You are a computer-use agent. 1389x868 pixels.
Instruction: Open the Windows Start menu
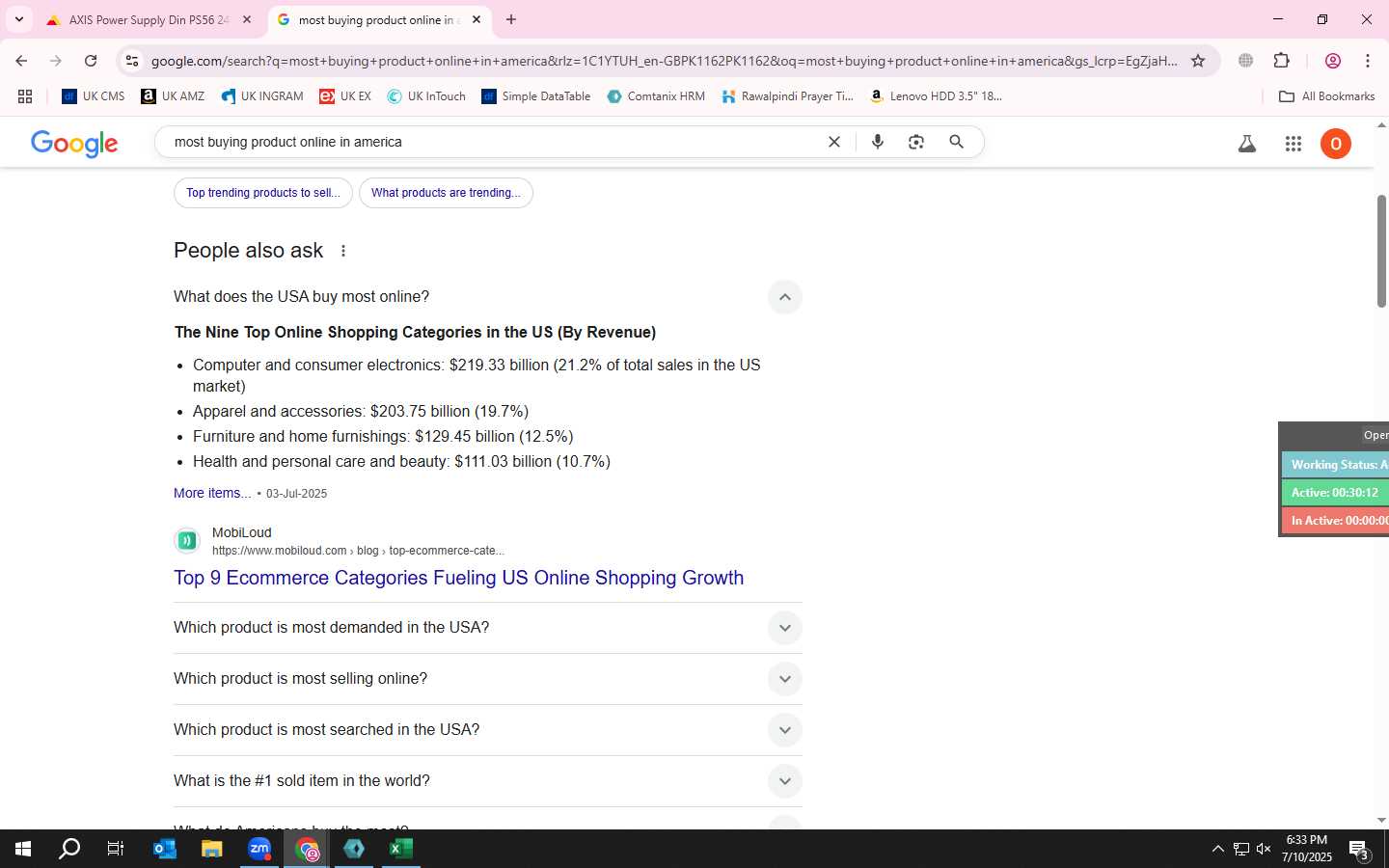[x=23, y=849]
